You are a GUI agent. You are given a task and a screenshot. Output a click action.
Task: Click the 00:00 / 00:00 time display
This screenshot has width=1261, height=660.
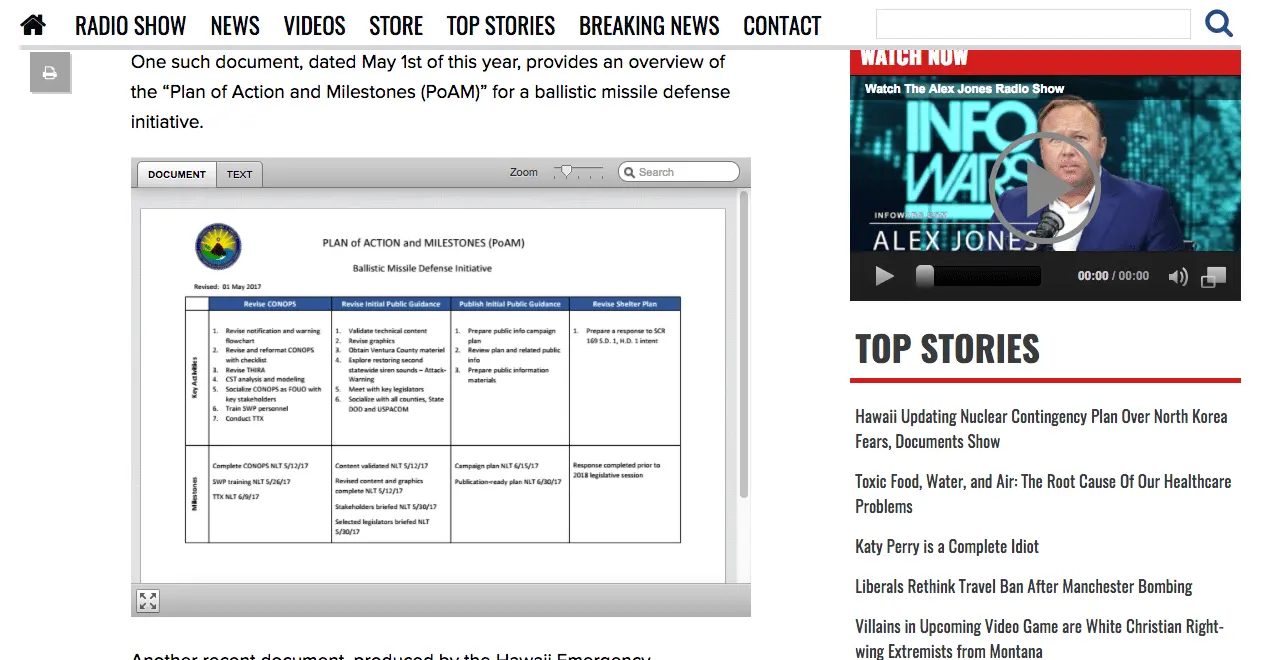point(1113,276)
